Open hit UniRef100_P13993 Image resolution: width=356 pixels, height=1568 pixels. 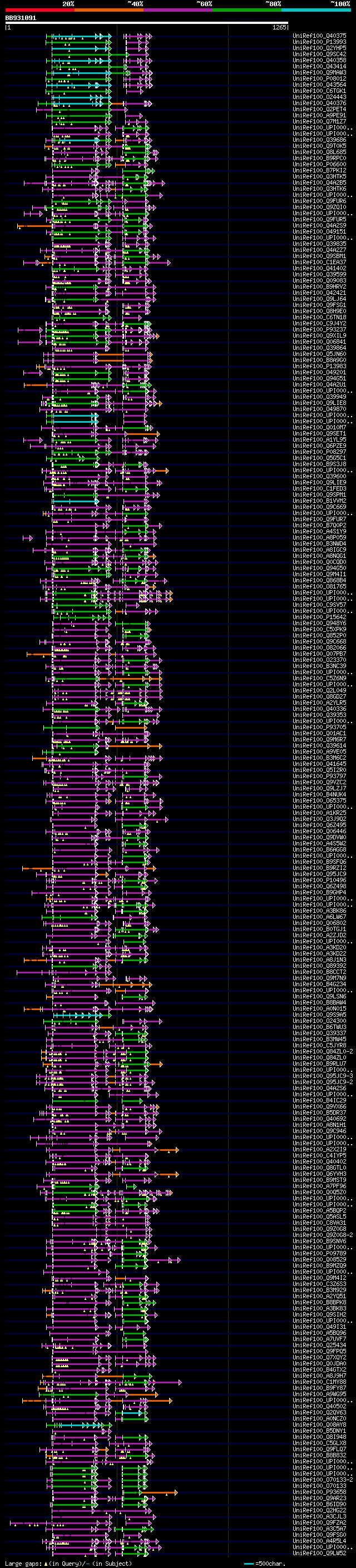pos(319,42)
